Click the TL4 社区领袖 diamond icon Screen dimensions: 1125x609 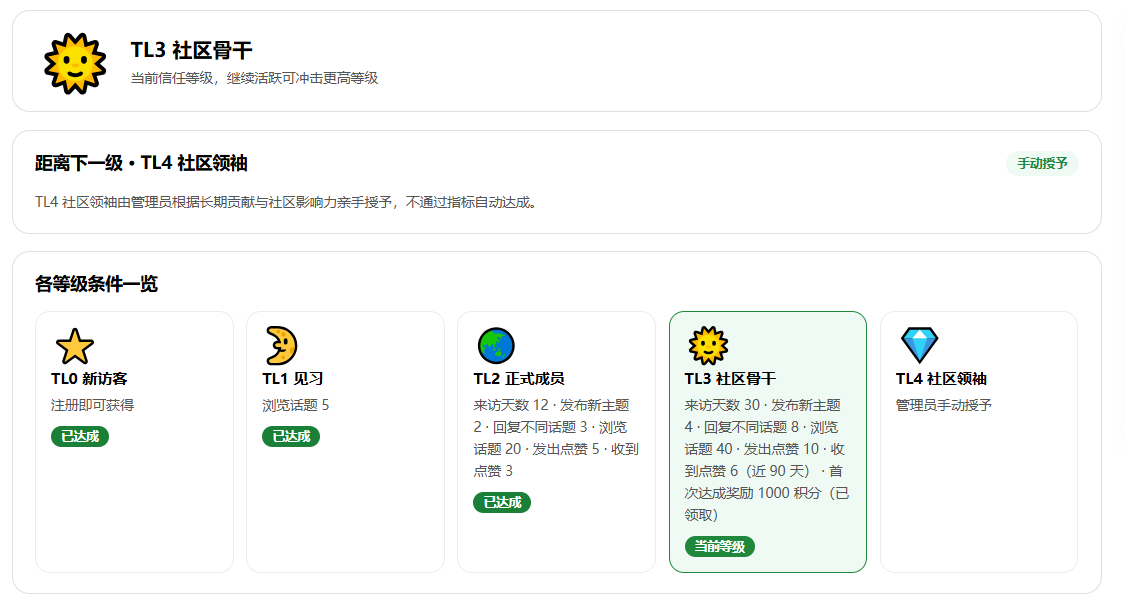pyautogui.click(x=919, y=345)
